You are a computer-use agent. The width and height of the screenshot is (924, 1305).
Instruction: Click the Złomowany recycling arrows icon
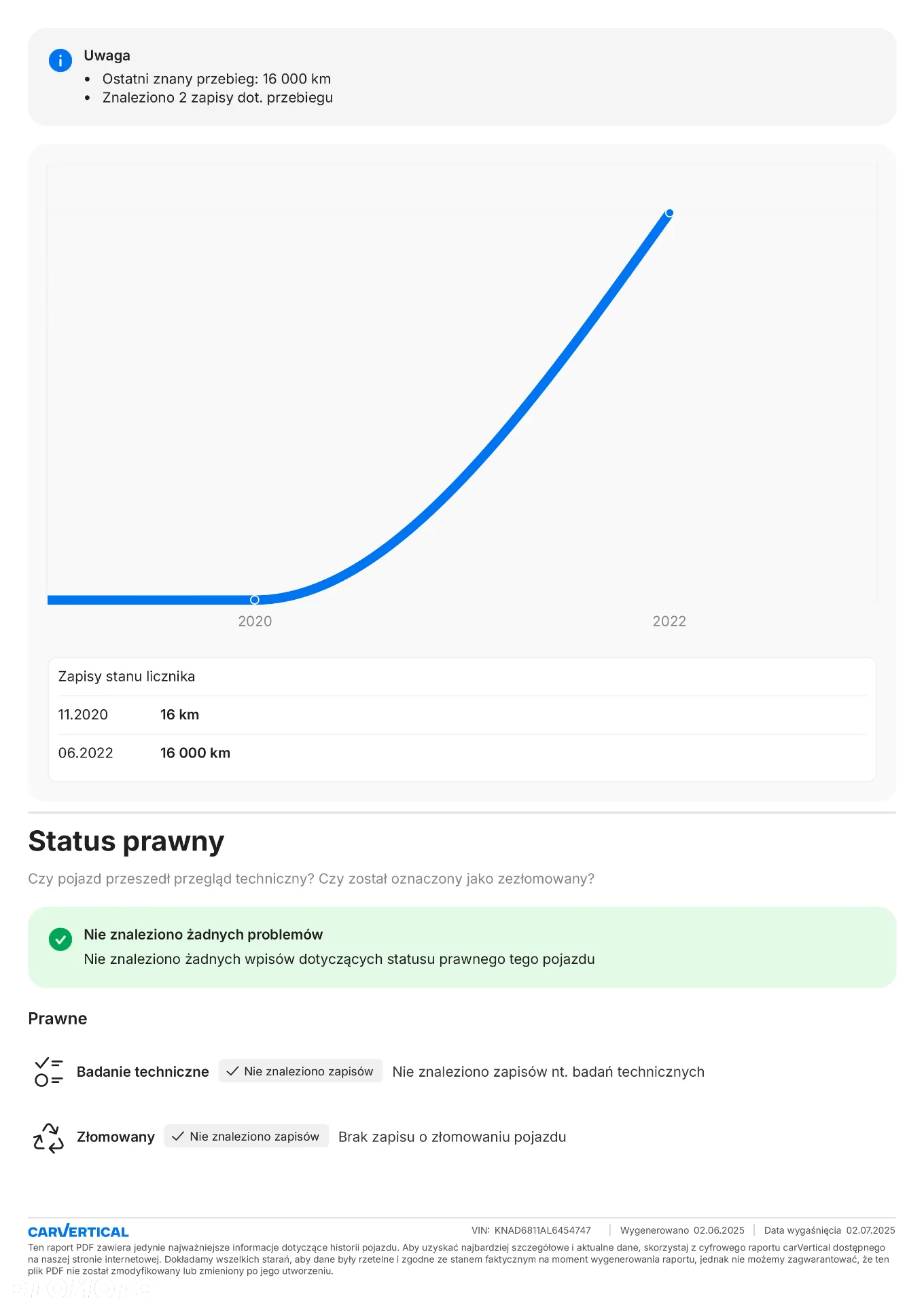[48, 1137]
